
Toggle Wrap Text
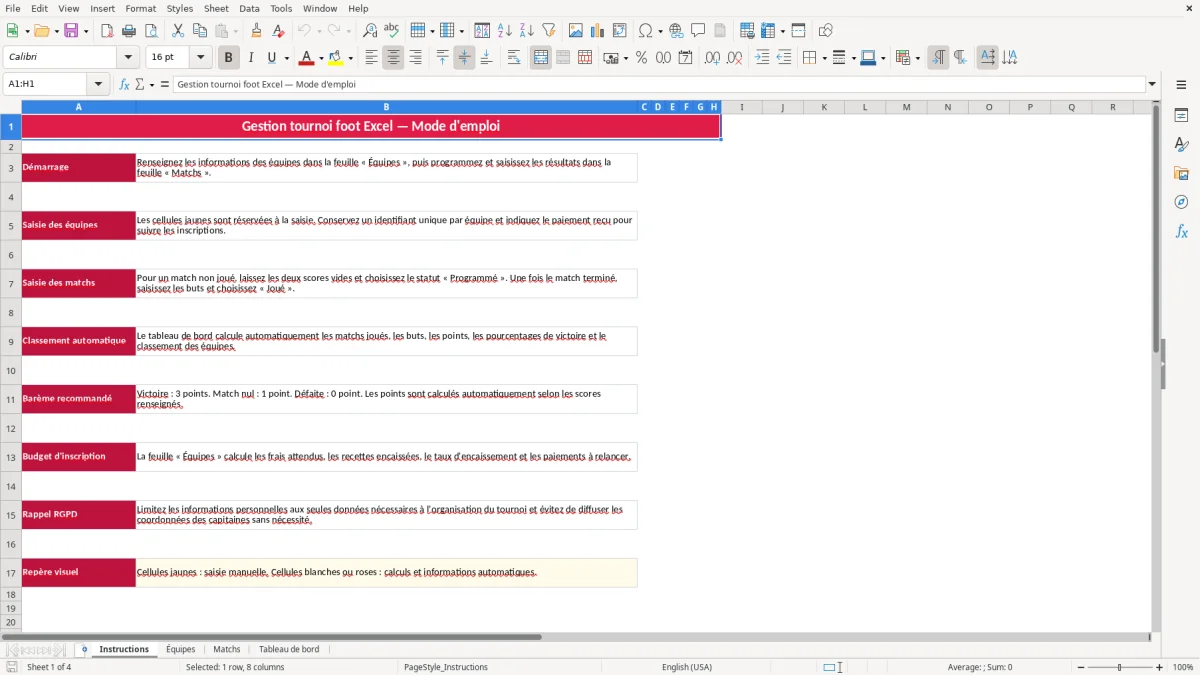point(513,58)
